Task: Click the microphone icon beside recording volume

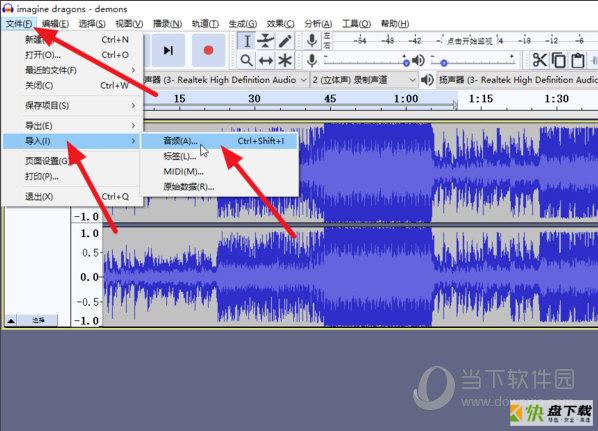Action: 312,60
